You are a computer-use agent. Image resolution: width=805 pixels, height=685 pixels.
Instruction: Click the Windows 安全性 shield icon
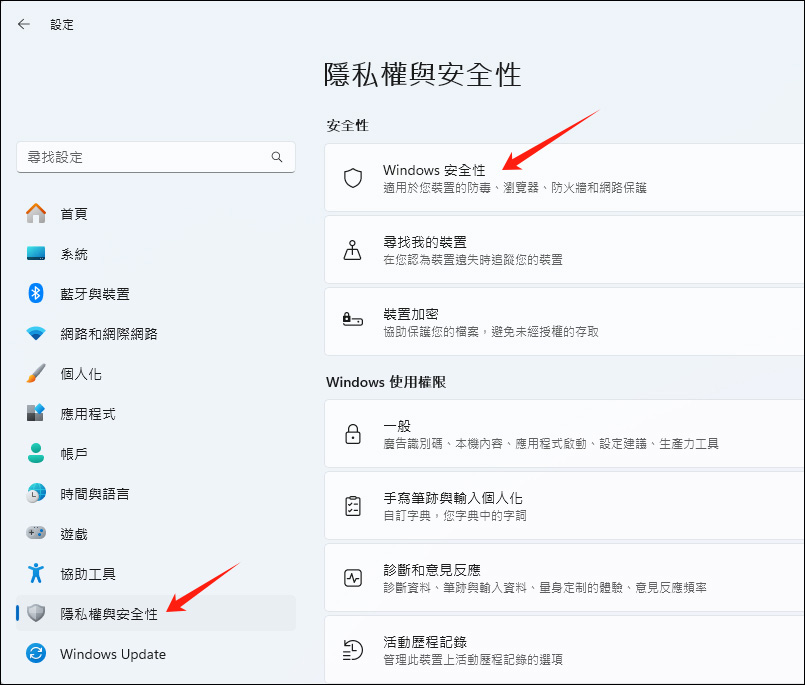[353, 178]
